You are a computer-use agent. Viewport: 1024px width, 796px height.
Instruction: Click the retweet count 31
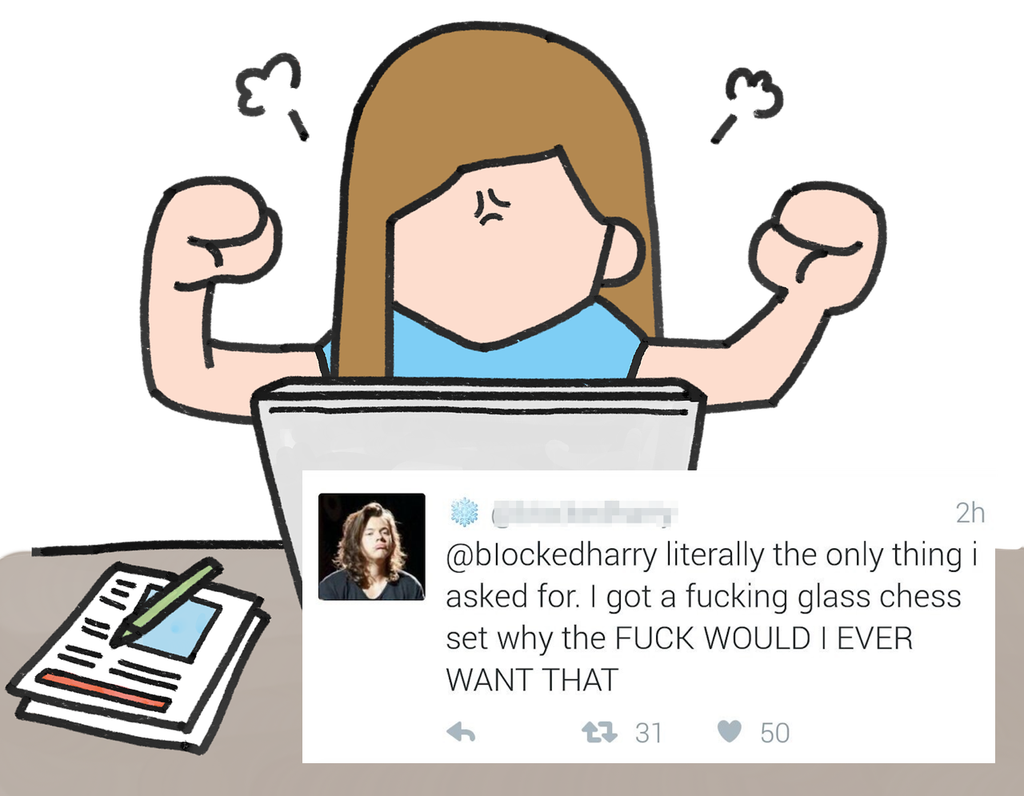point(648,733)
